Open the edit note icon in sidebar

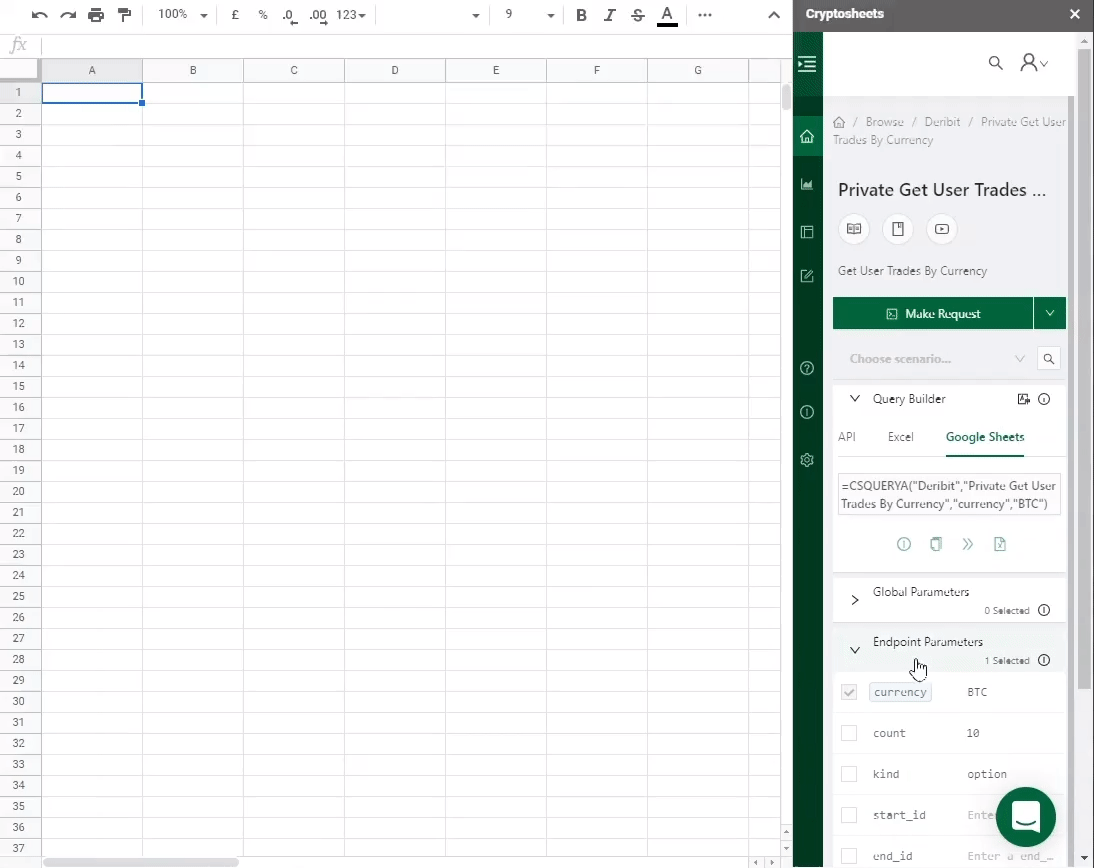[807, 276]
